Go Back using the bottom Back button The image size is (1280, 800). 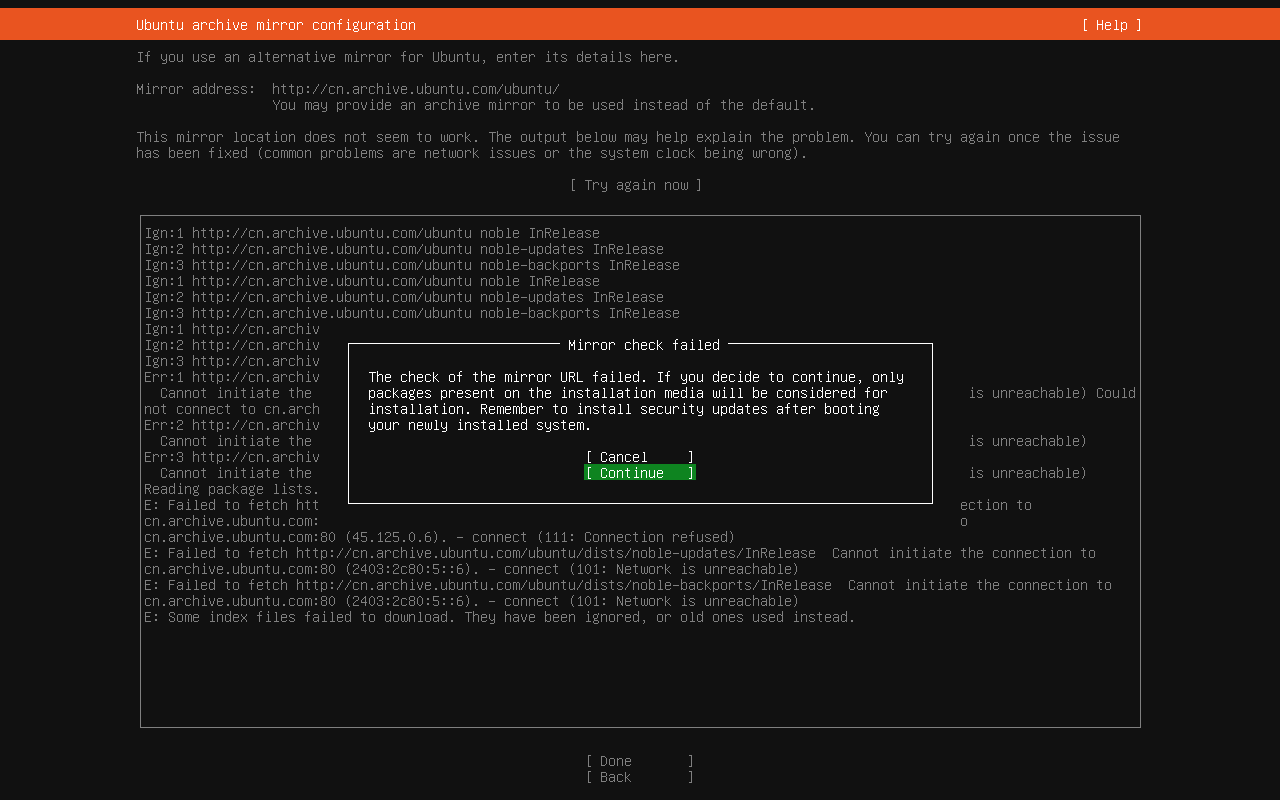(639, 777)
